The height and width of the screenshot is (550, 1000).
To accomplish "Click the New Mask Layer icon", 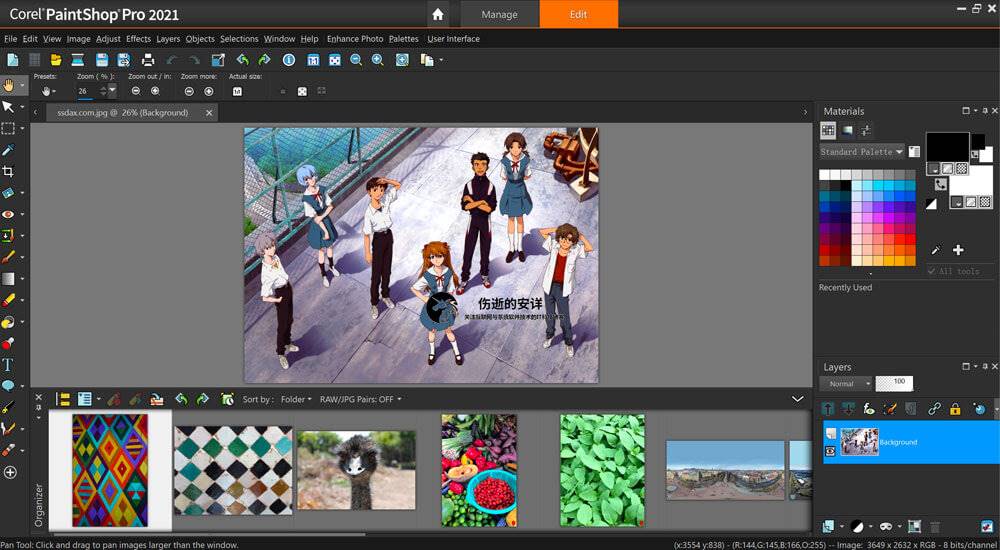I will pyautogui.click(x=885, y=526).
